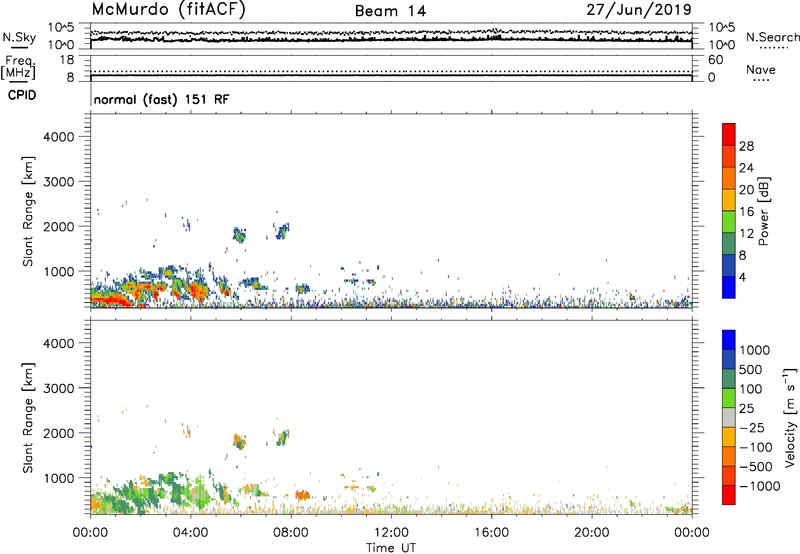Click the 1000 tick on velocity panel axis
Image resolution: width=800 pixels, height=554 pixels.
[x=59, y=478]
